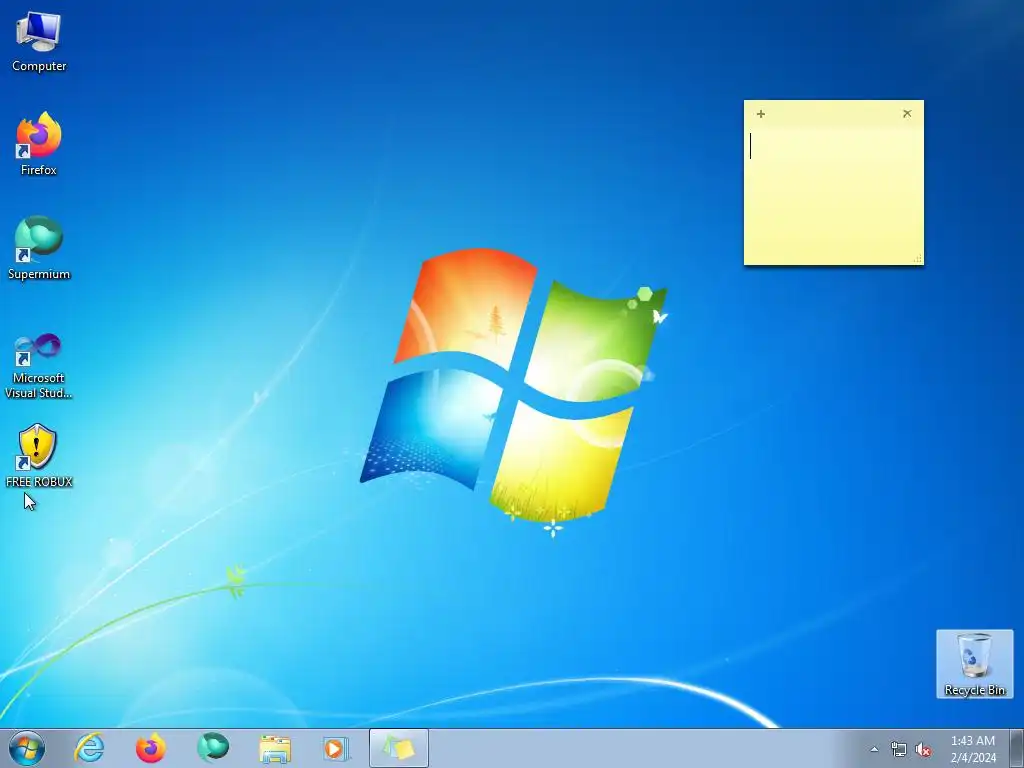This screenshot has height=768, width=1024.
Task: Open the muted volume tray icon
Action: click(x=923, y=750)
